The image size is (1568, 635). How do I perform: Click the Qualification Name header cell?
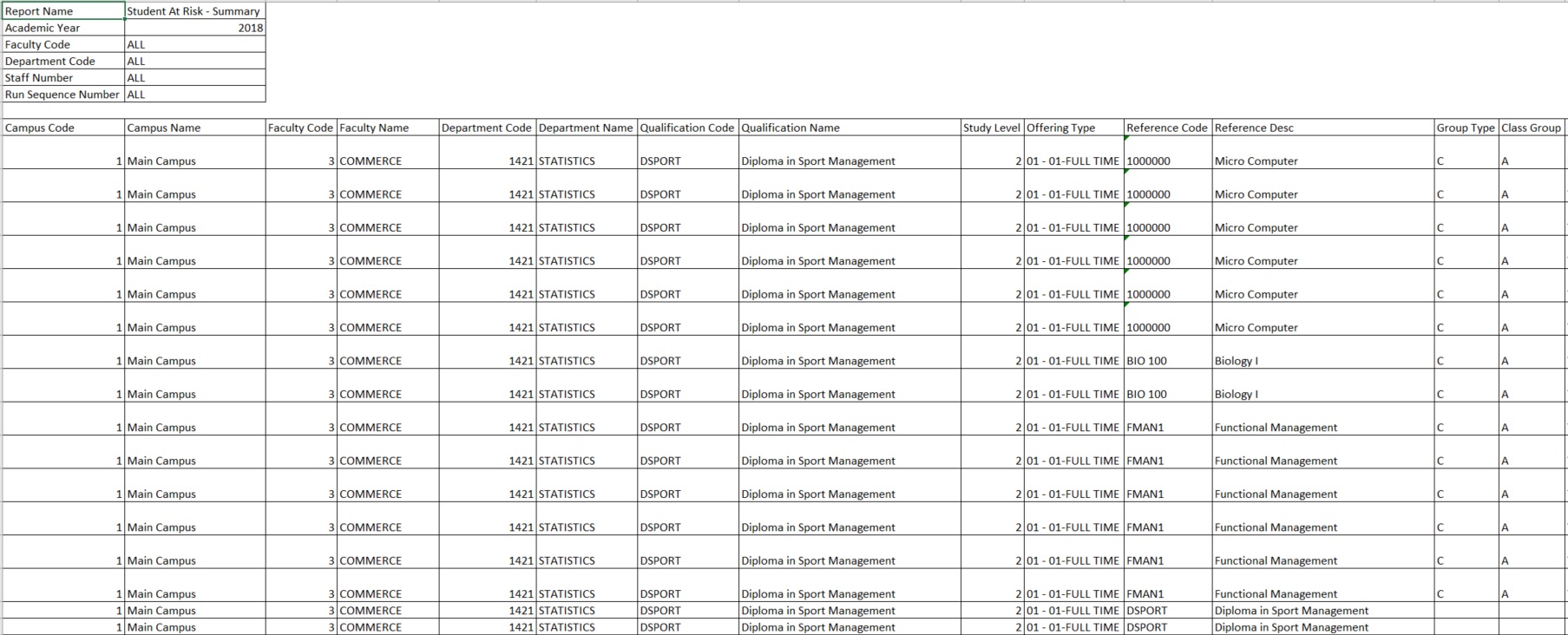(849, 128)
